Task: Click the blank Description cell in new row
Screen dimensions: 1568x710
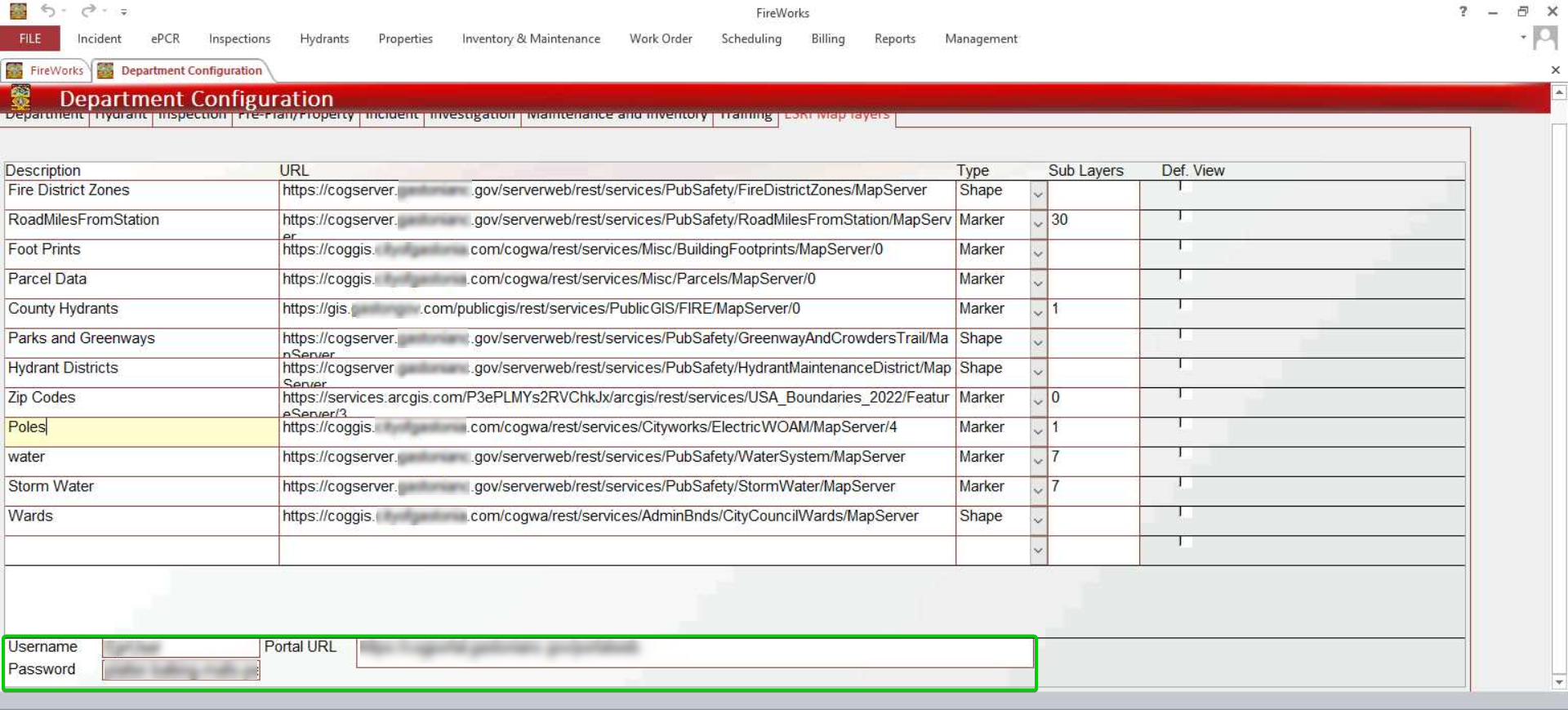Action: (141, 550)
